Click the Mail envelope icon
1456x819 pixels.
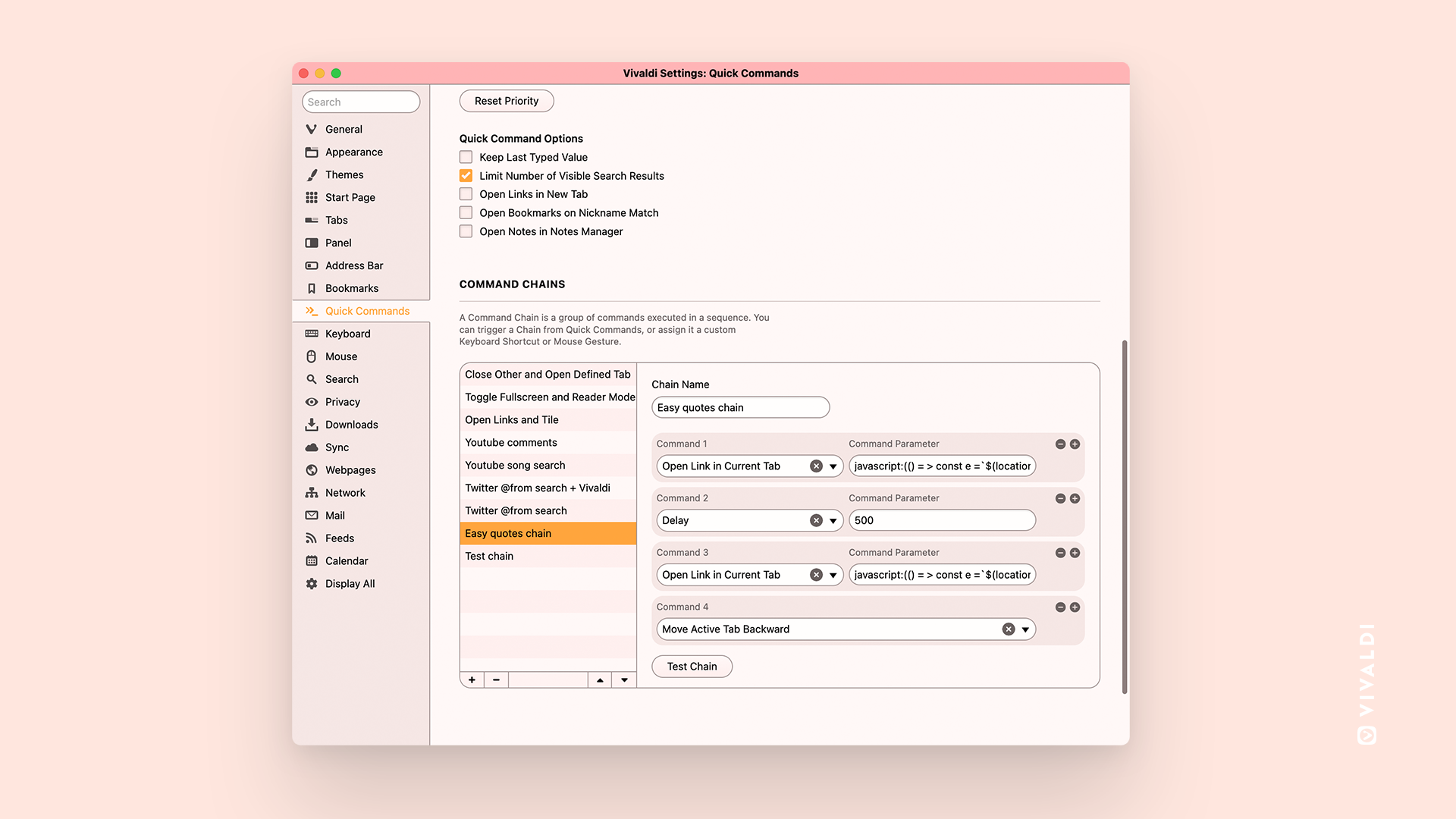[312, 516]
